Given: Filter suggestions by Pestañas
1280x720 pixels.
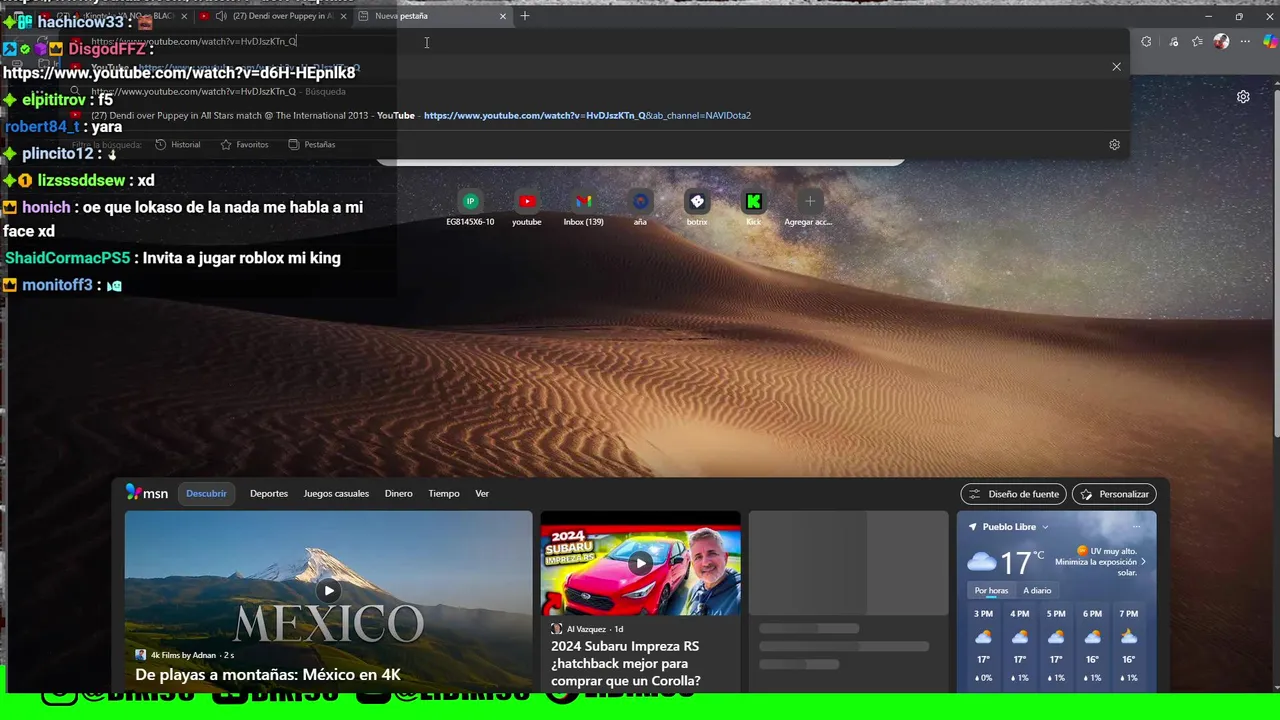Looking at the screenshot, I should 312,145.
